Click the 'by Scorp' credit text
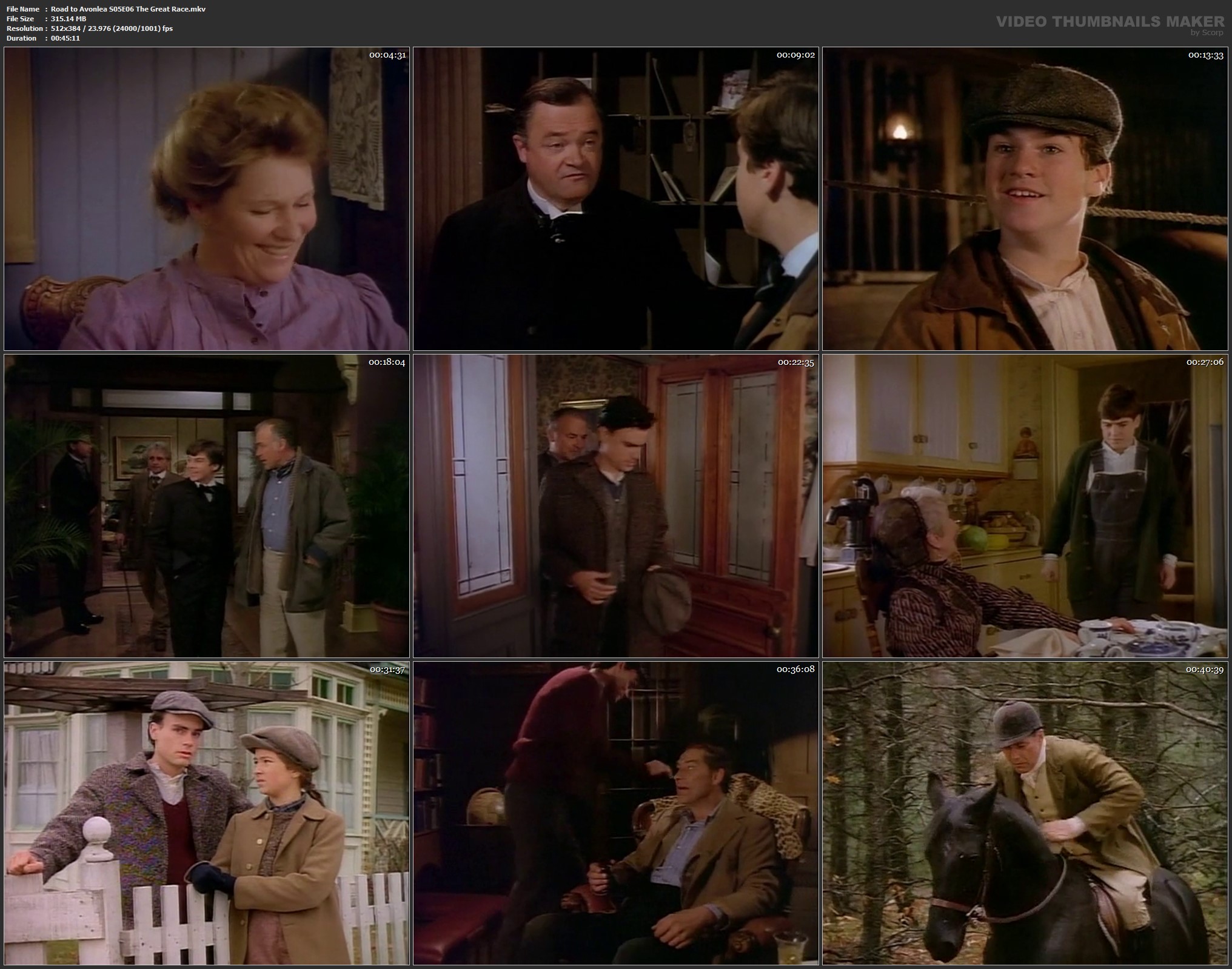Viewport: 1232px width, 969px height. (1207, 33)
